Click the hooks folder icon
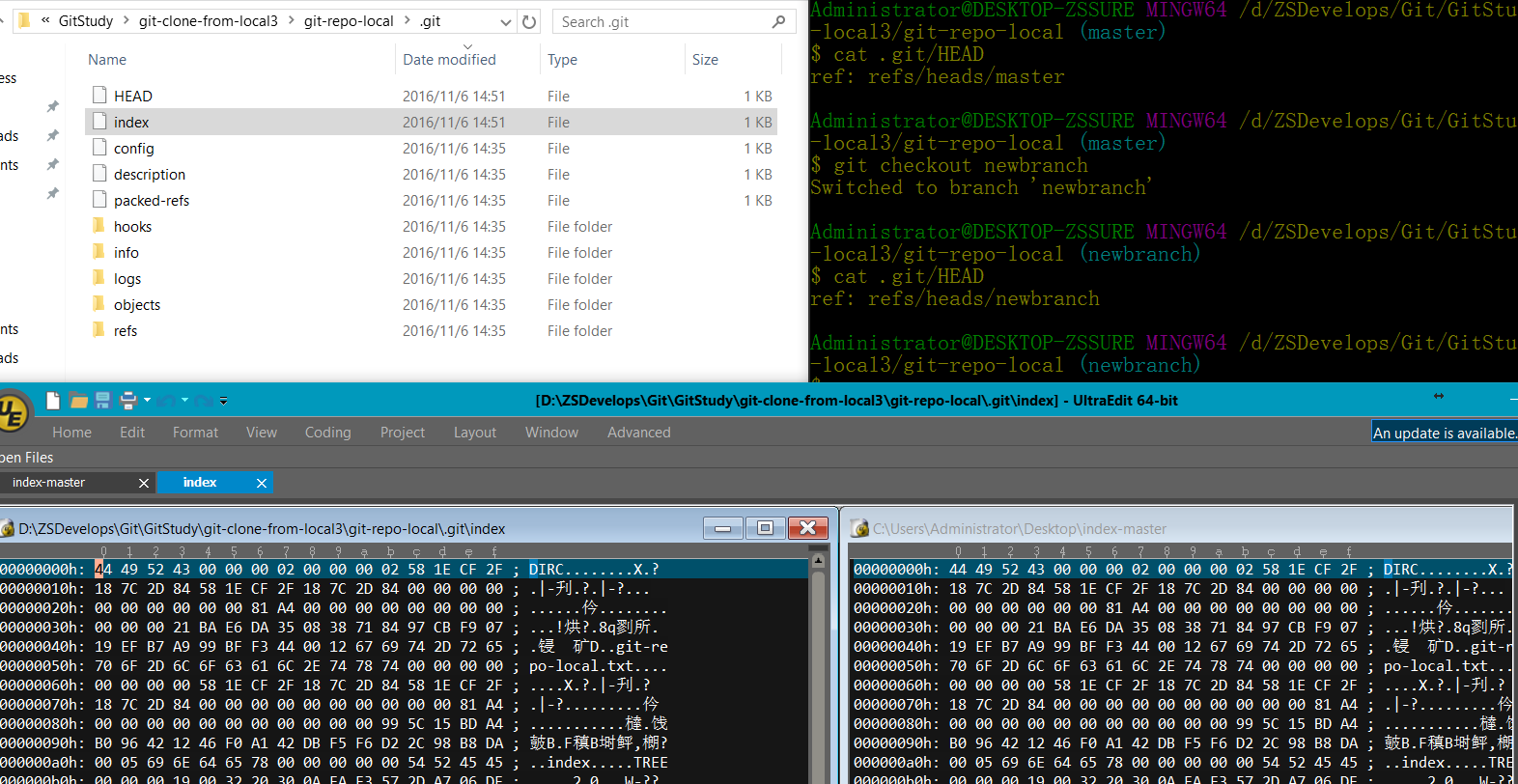 click(98, 225)
